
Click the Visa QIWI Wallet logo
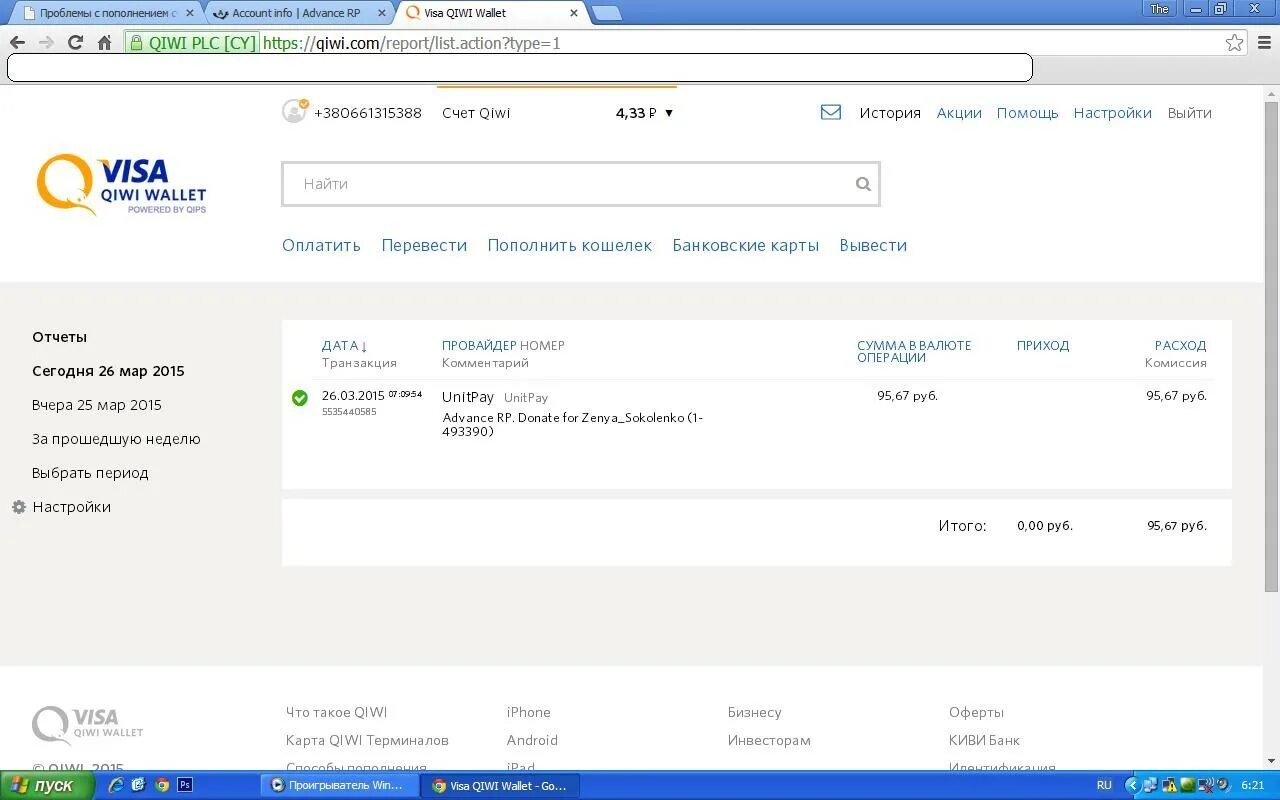(x=121, y=184)
